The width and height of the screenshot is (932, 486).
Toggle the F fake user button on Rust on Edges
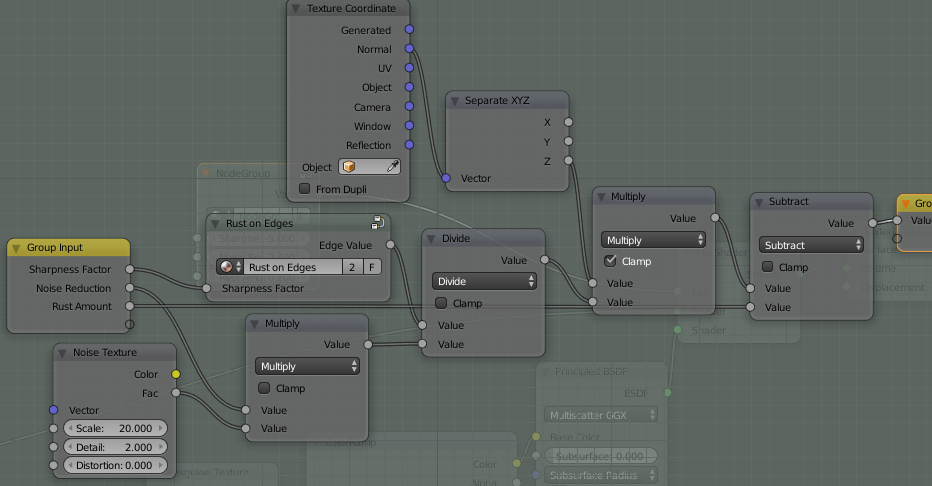pyautogui.click(x=372, y=267)
